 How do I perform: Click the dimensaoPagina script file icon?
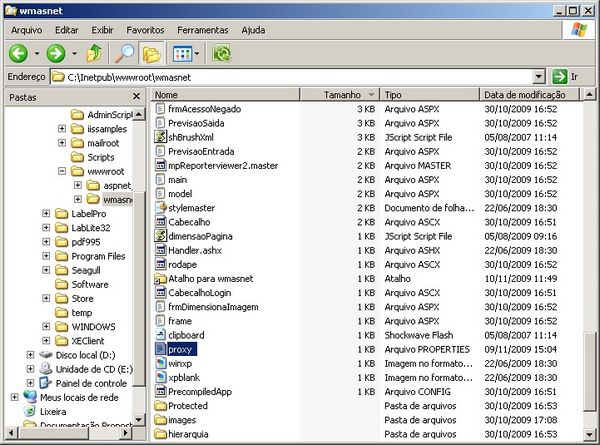160,236
